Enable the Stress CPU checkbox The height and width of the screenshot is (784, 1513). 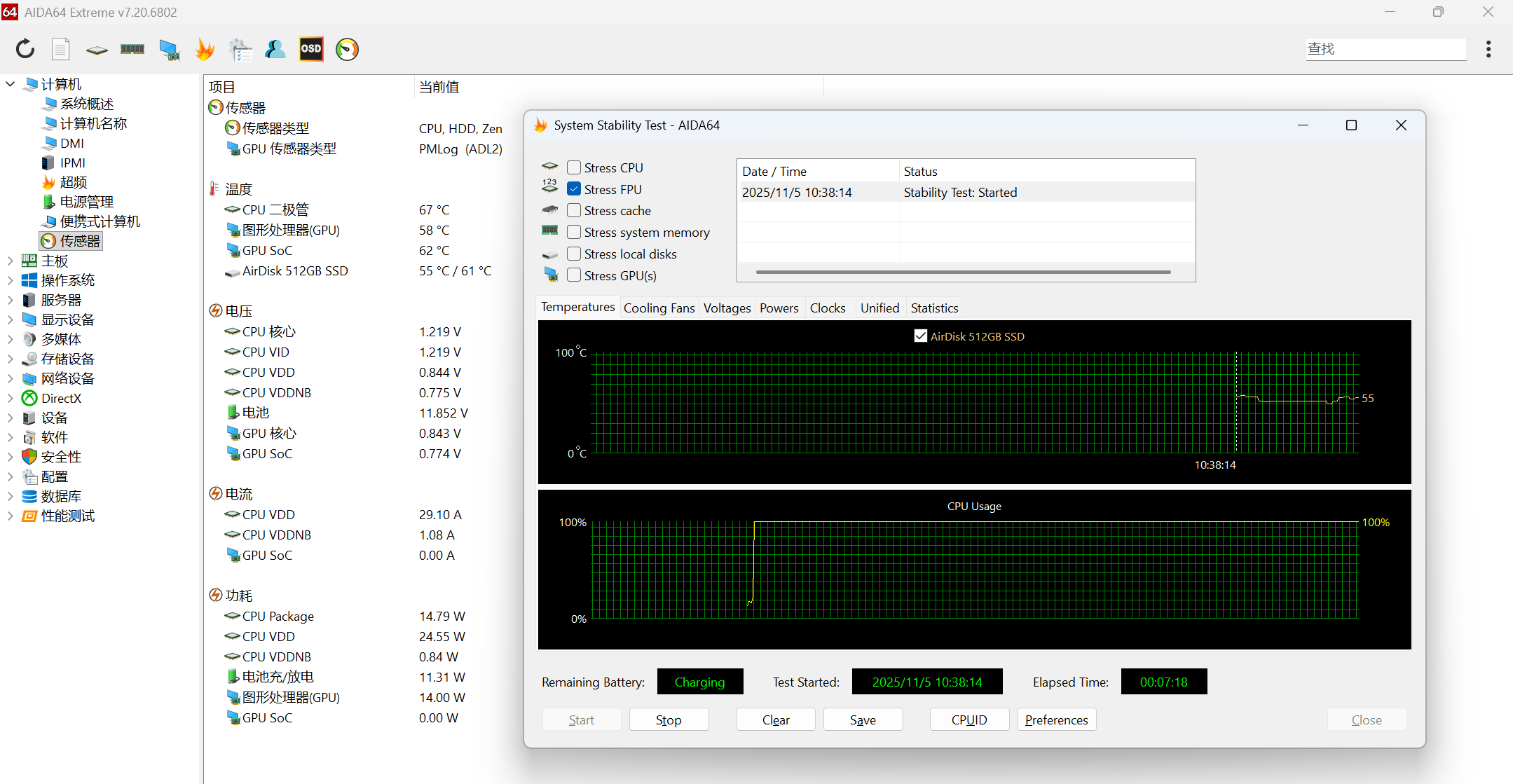pos(574,167)
